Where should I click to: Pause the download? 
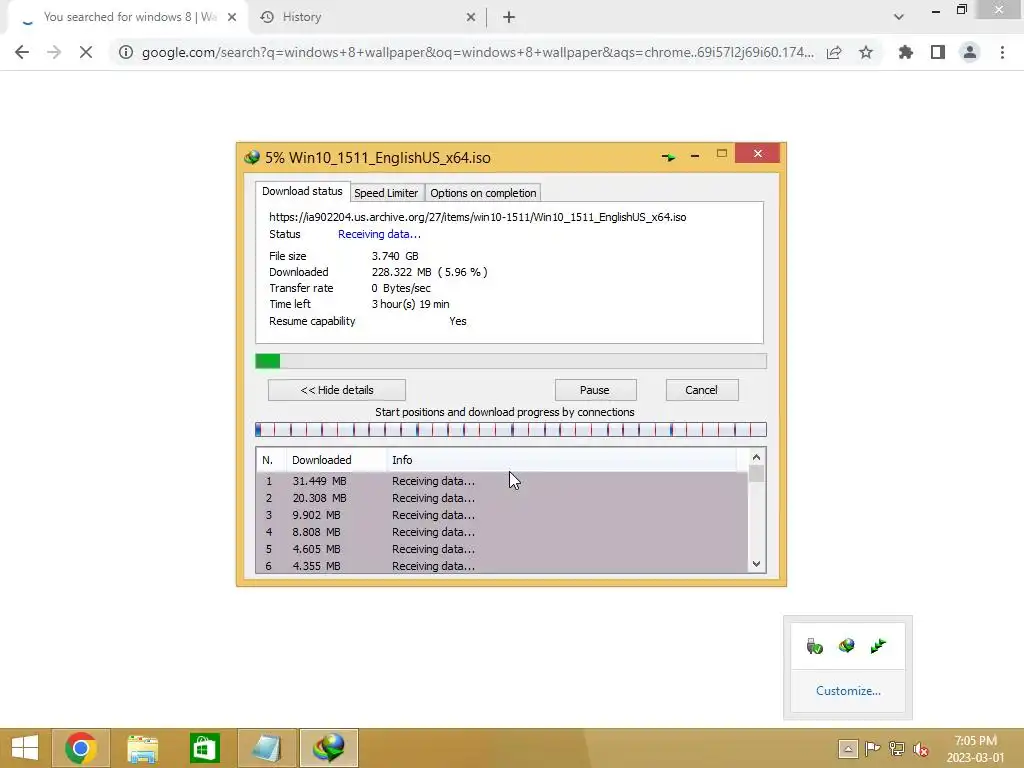595,390
